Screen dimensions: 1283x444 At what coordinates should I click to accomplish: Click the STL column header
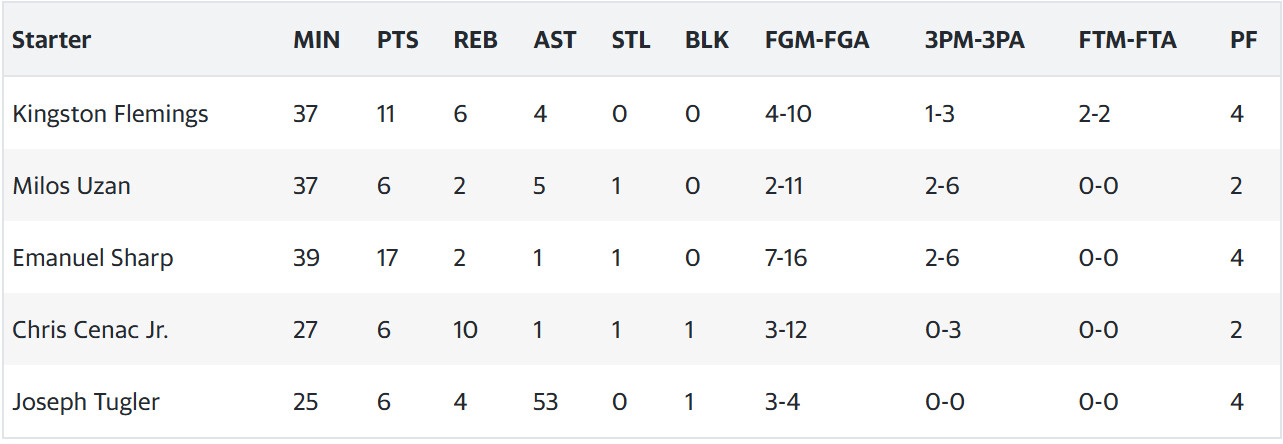click(x=631, y=40)
